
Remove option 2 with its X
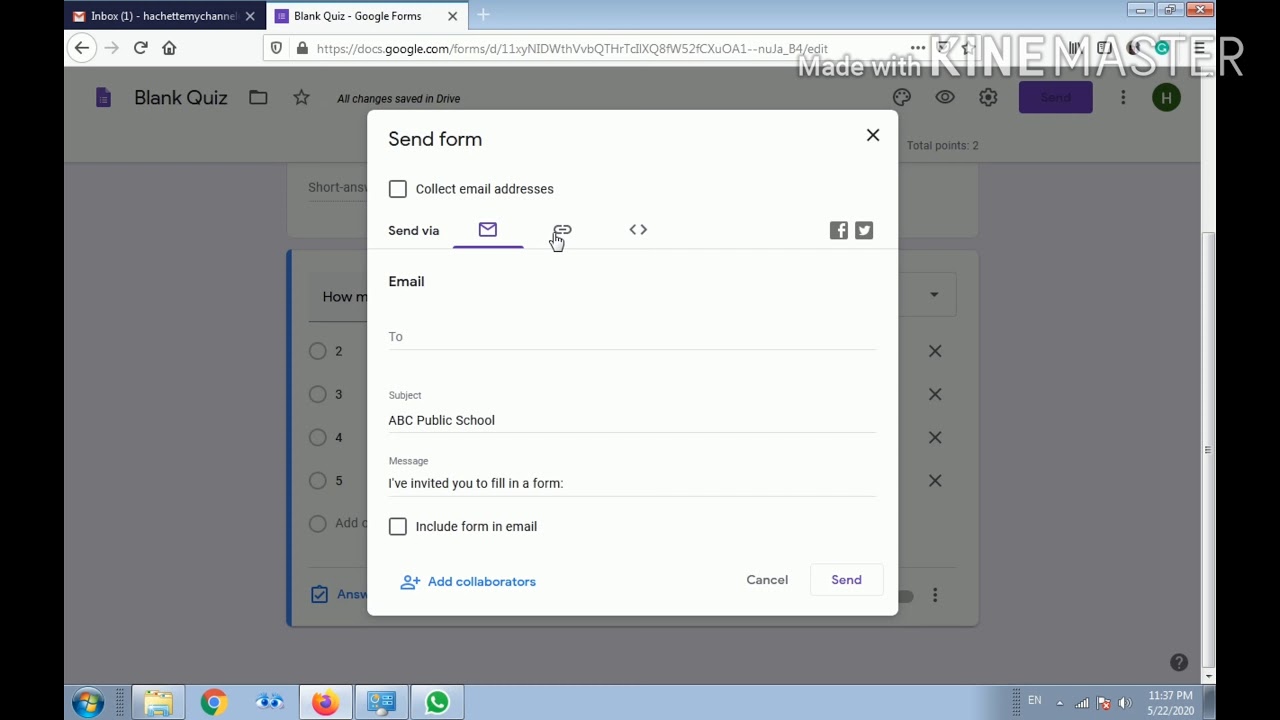[935, 351]
